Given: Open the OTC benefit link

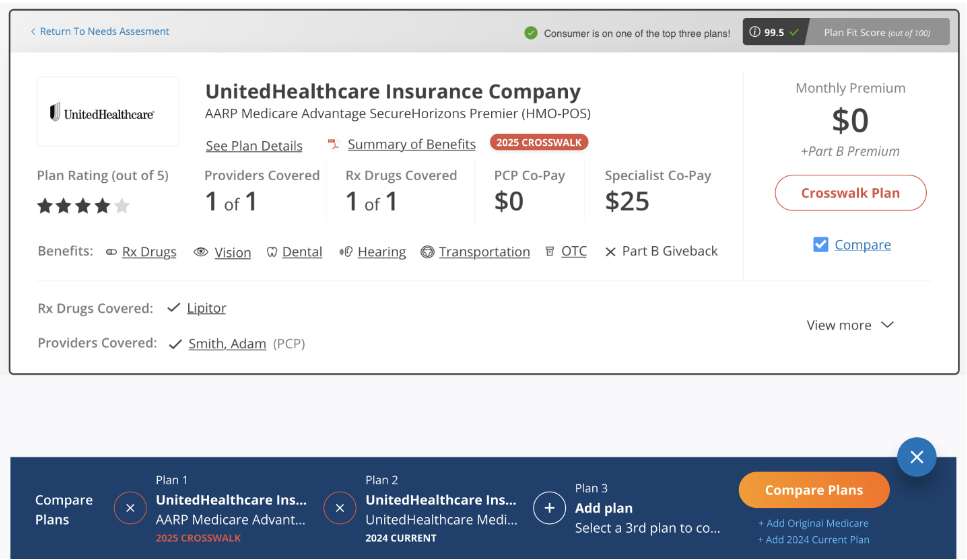Looking at the screenshot, I should (574, 251).
